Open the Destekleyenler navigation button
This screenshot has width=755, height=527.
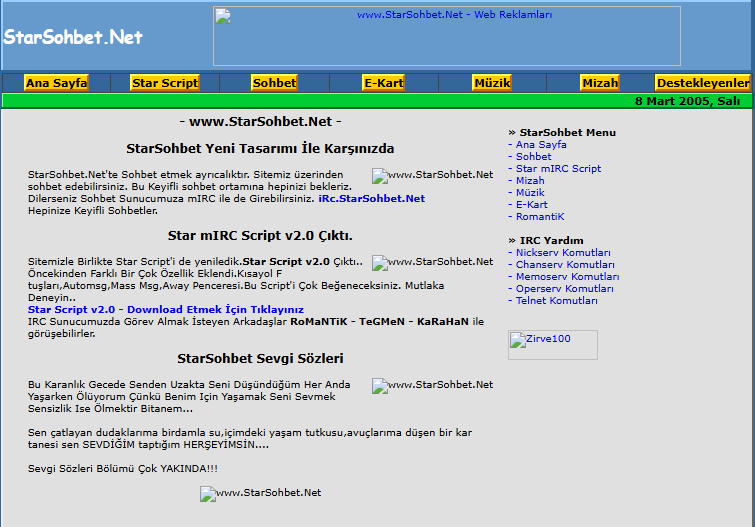click(703, 83)
